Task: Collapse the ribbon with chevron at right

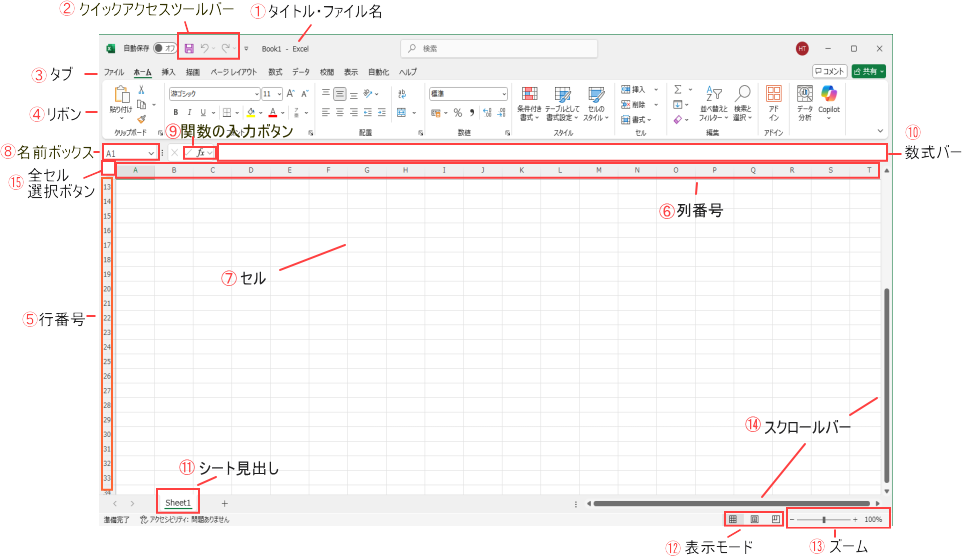Action: click(880, 131)
